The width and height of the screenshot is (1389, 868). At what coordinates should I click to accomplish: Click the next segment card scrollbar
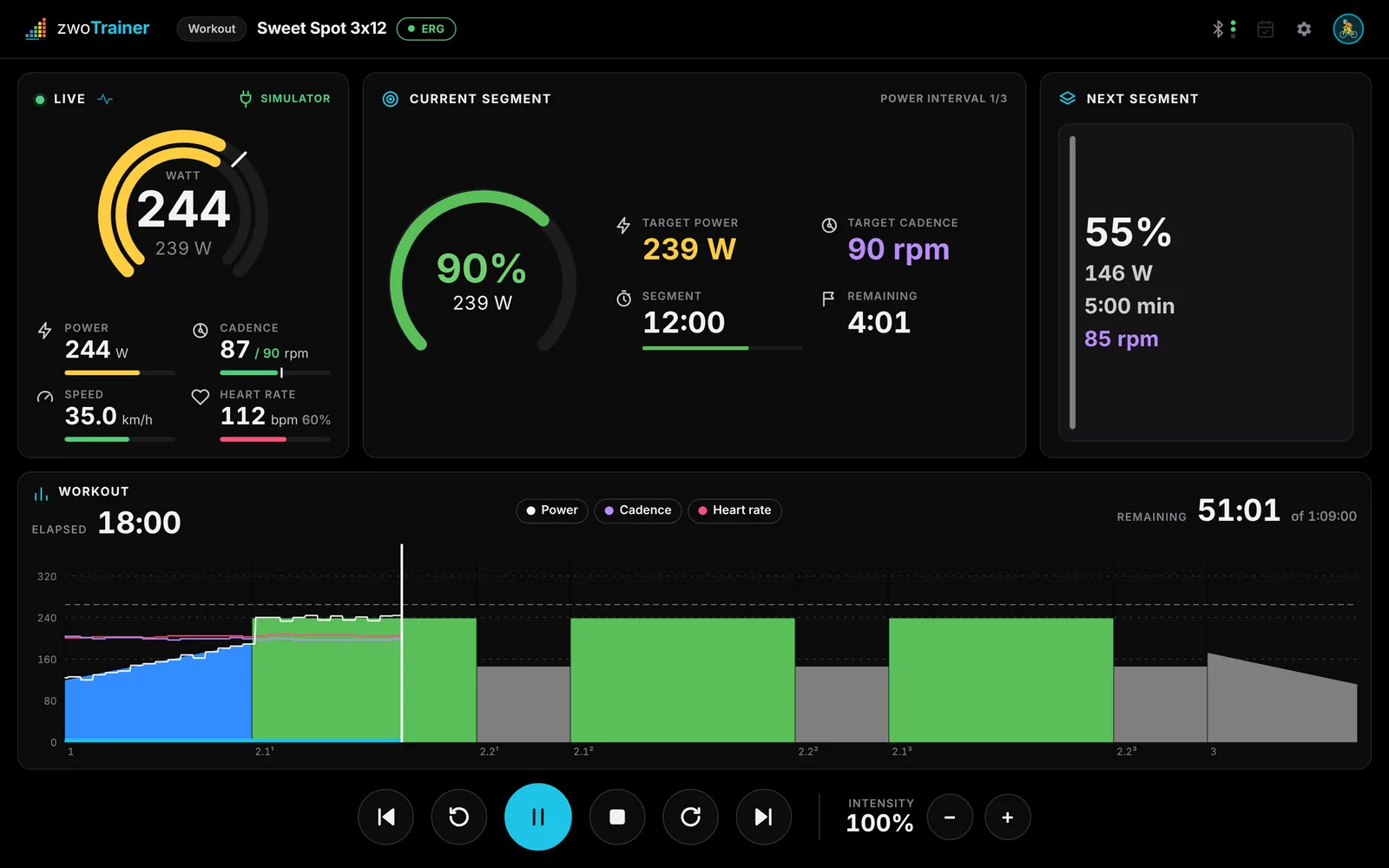pos(1073,283)
